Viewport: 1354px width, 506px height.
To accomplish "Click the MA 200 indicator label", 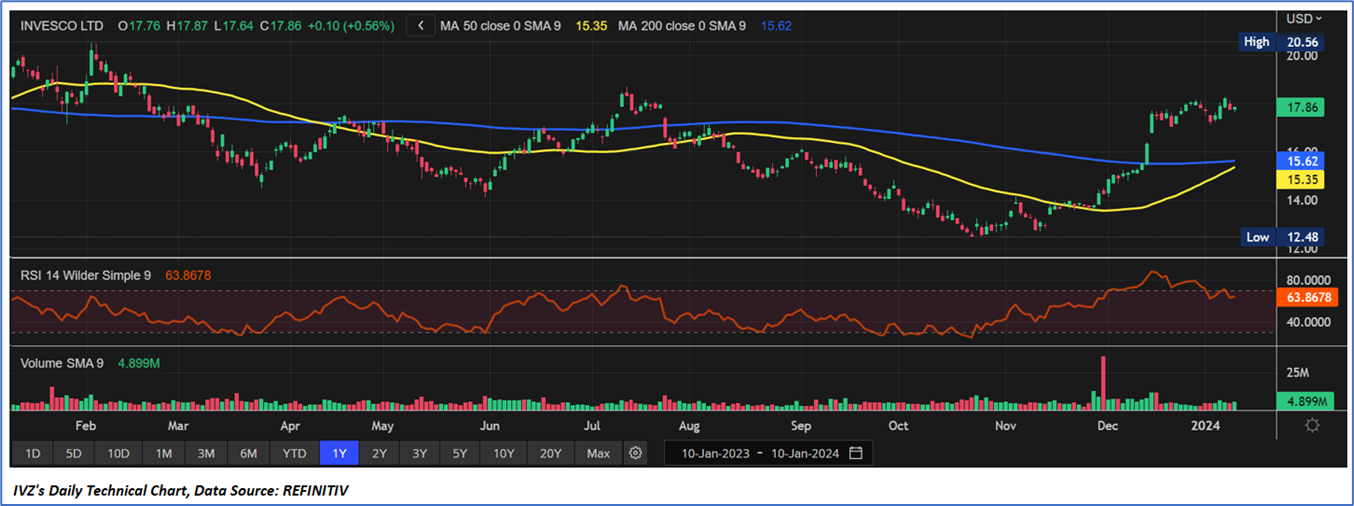I will (x=682, y=25).
